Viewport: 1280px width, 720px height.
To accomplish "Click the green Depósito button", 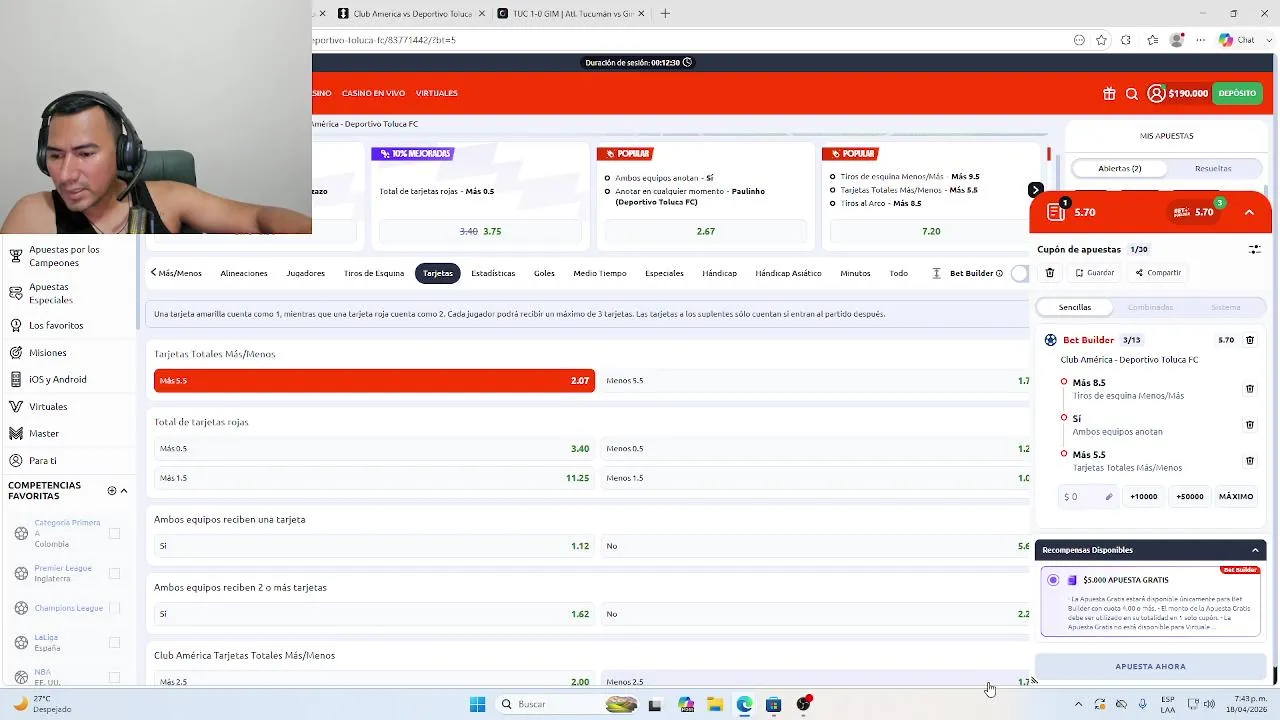I will [1237, 93].
